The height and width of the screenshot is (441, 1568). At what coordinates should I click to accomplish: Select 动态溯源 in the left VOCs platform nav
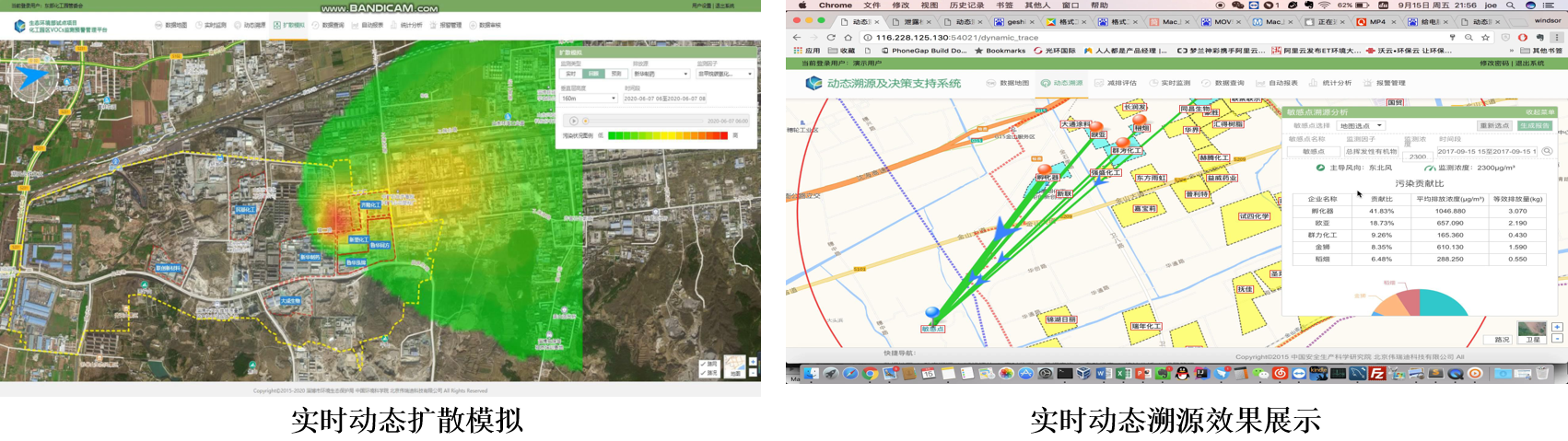(x=250, y=26)
